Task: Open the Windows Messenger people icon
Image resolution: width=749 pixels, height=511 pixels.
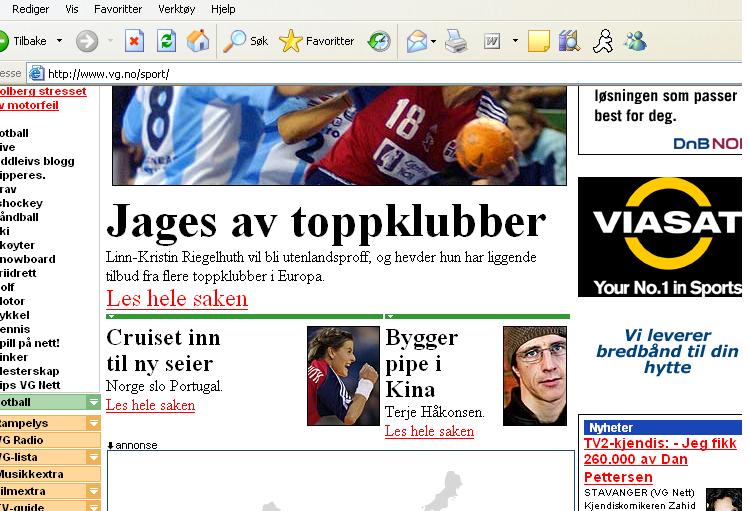Action: [x=635, y=41]
